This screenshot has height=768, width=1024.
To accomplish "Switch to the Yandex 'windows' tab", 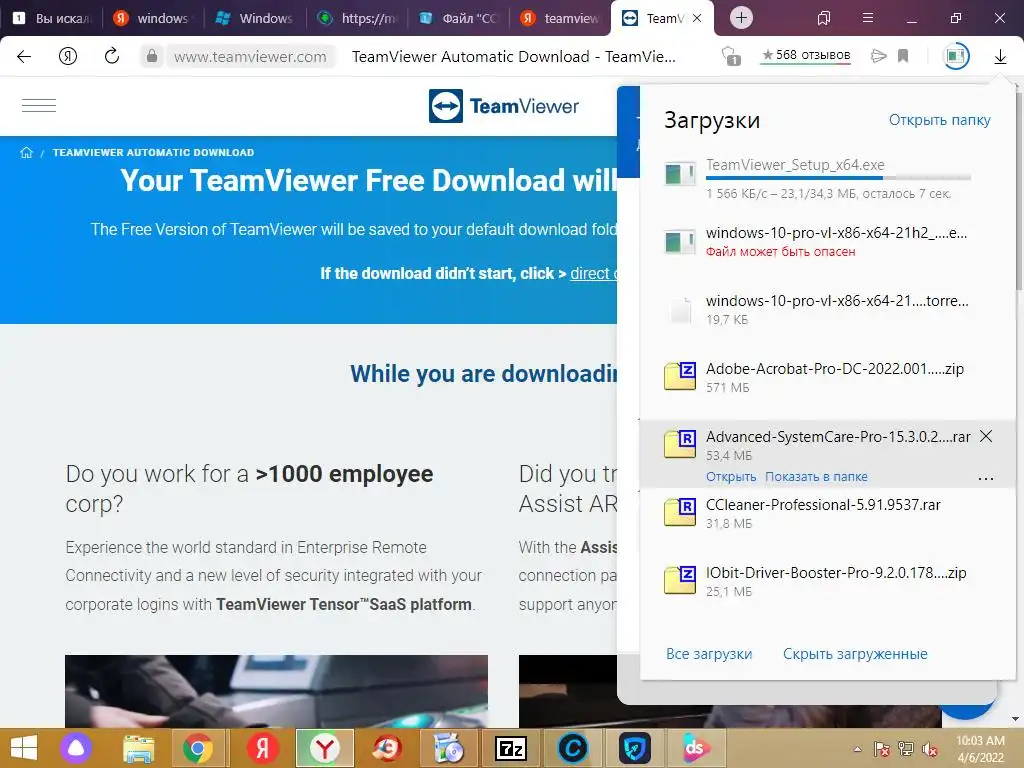I will coord(153,18).
